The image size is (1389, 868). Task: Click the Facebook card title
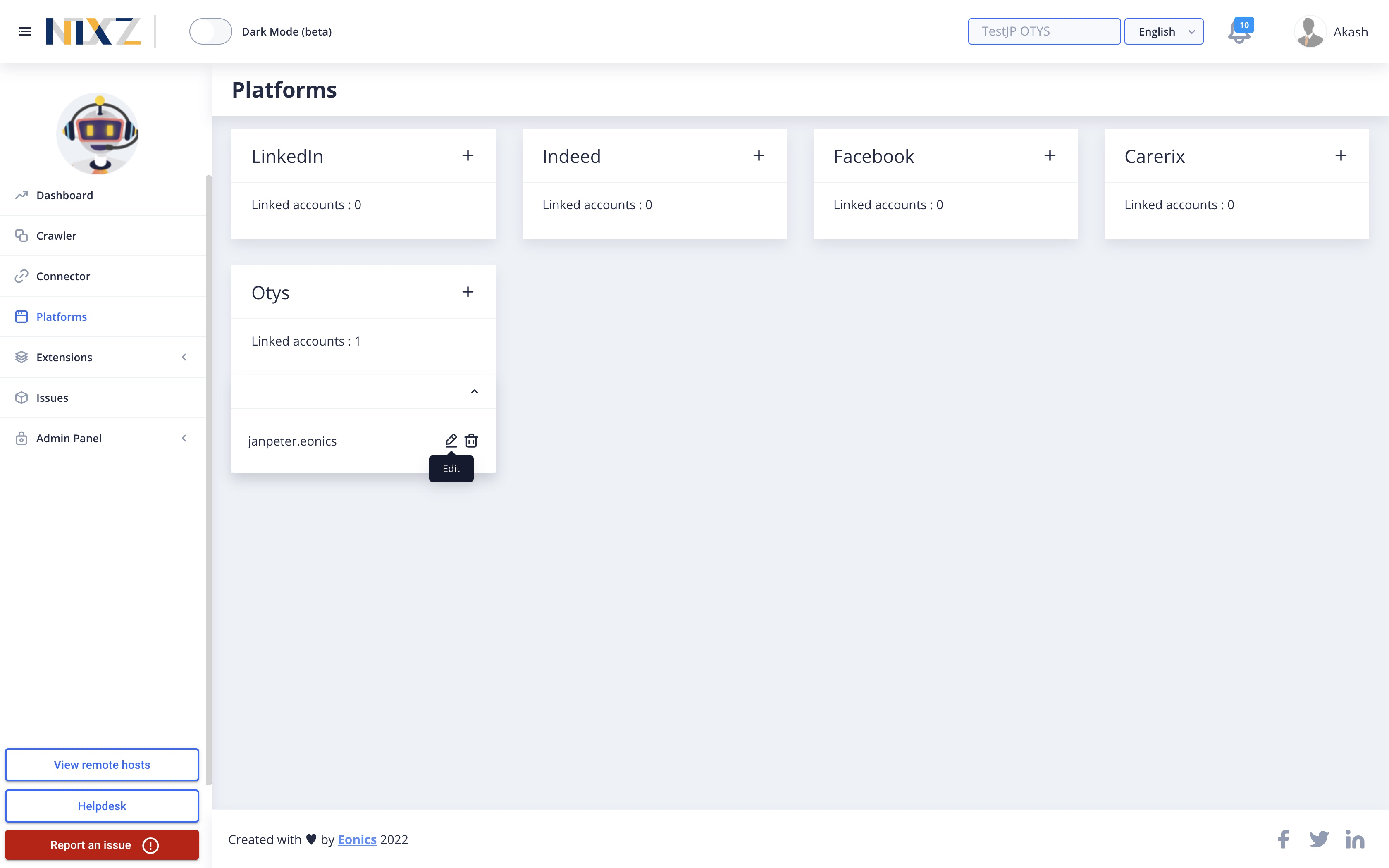(x=873, y=156)
